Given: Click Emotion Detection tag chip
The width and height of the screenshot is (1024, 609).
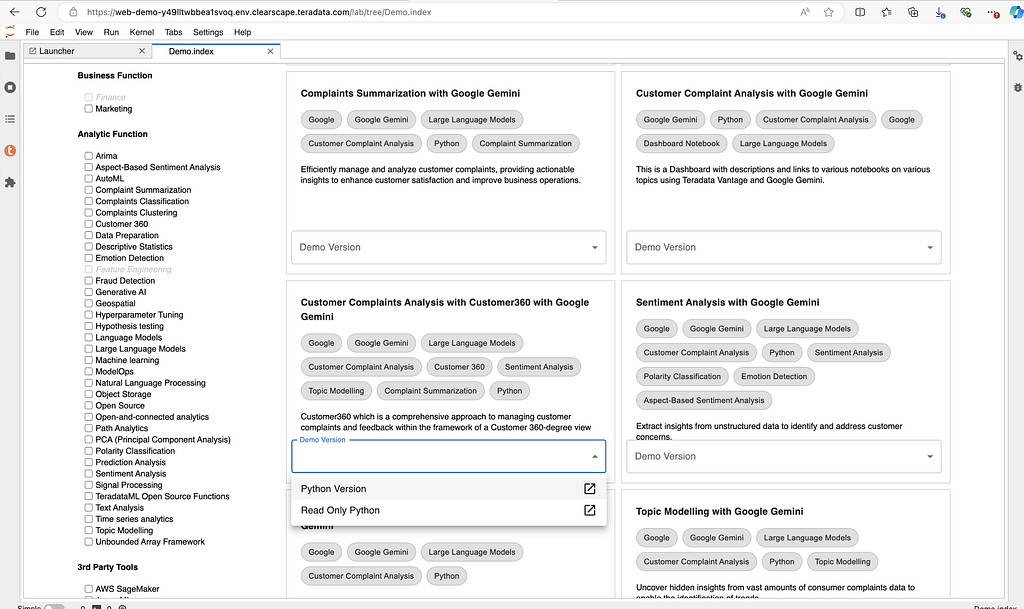Looking at the screenshot, I should (774, 377).
